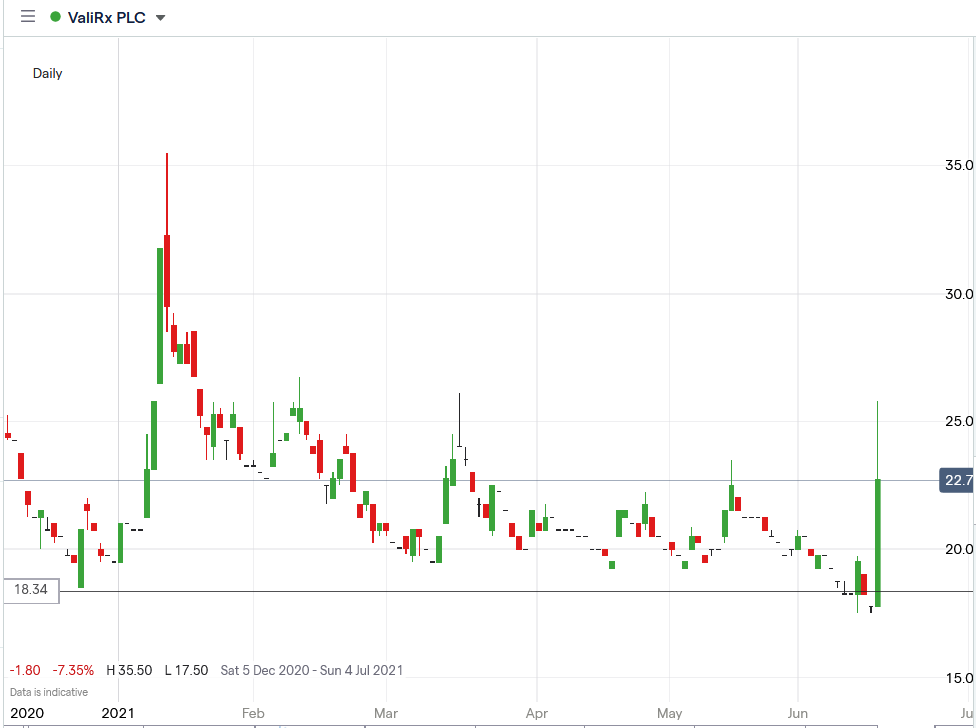Screen dimensions: 976x728
Task: Click the Jun label on time axis
Action: pos(797,713)
